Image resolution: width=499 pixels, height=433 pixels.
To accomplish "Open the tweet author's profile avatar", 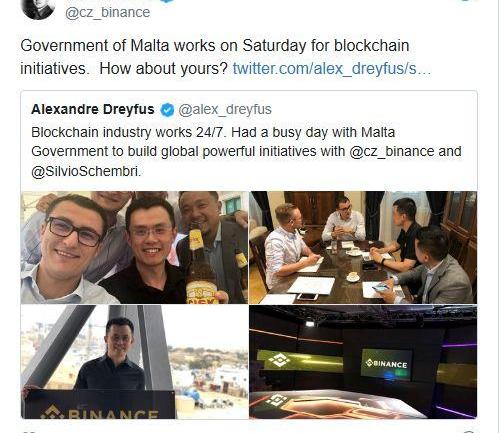I will coord(38,8).
